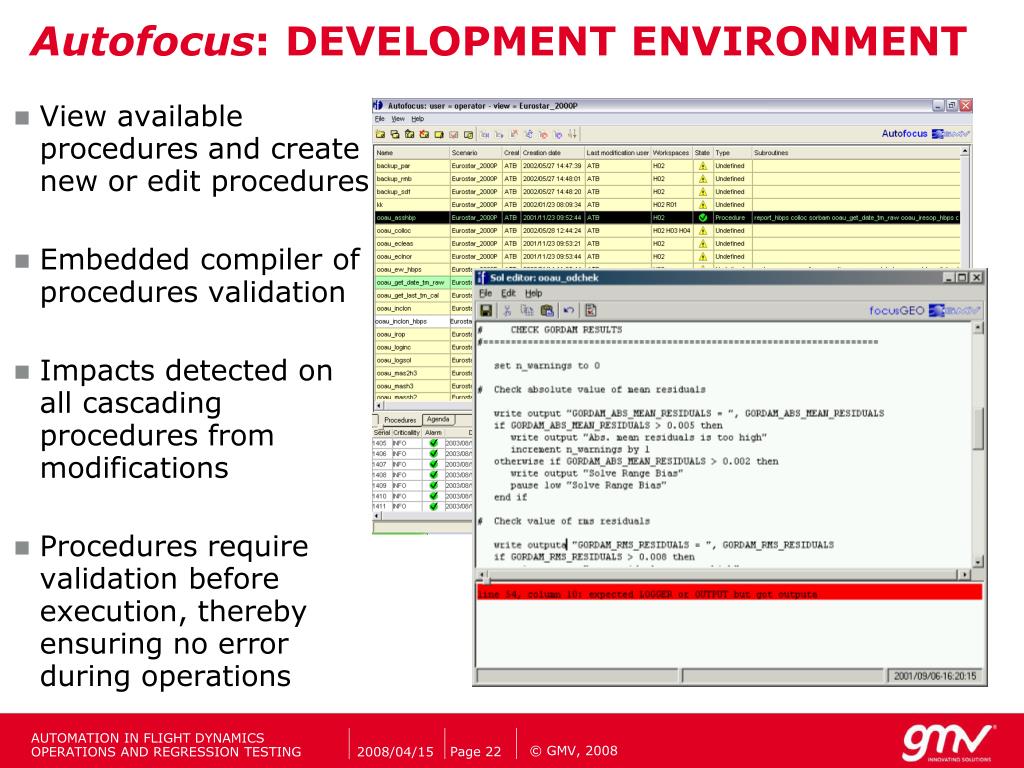This screenshot has width=1024, height=768.
Task: Sort by Last modification user column header
Action: pos(617,153)
